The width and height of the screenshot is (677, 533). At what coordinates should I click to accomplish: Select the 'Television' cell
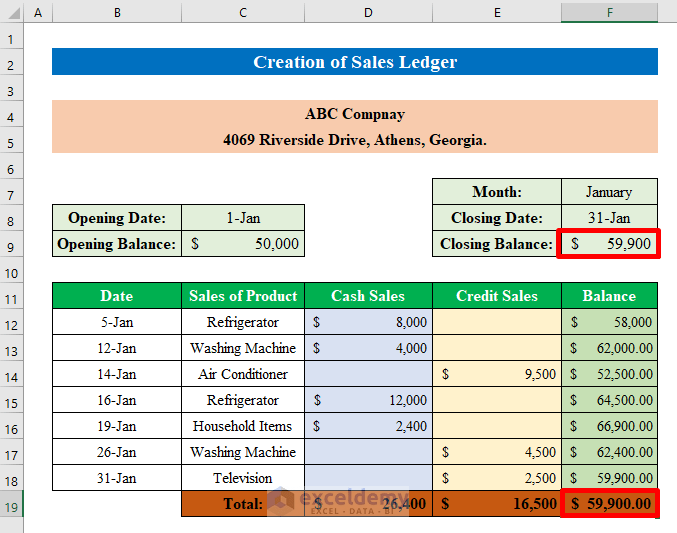click(x=243, y=478)
